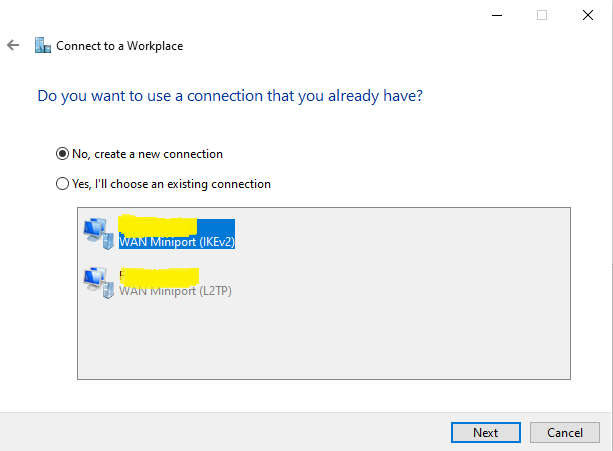Select the highlighted WAN Miniport (IKEv2) text
This screenshot has height=451, width=613.
tap(177, 242)
